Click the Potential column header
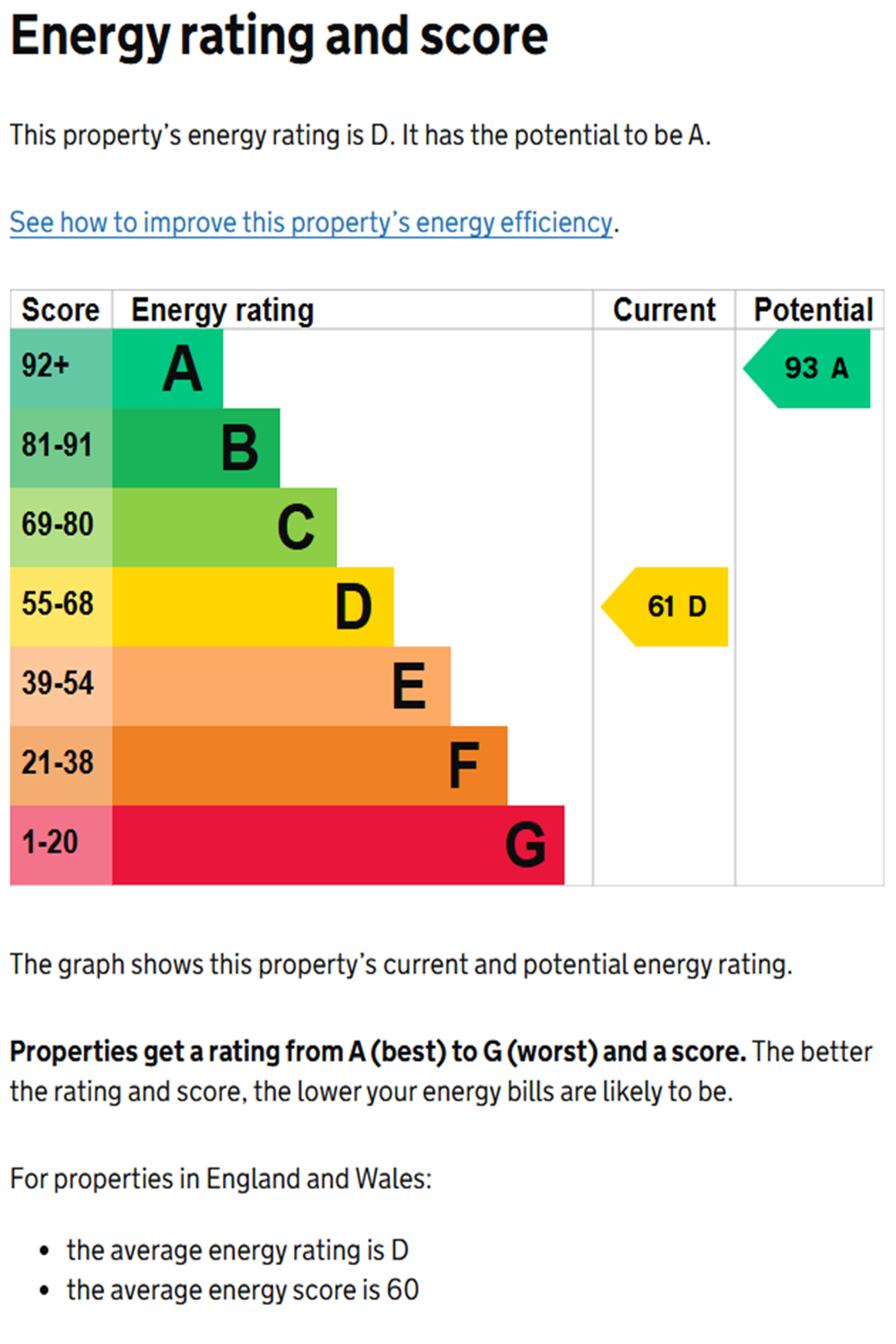This screenshot has height=1344, width=896. [813, 310]
